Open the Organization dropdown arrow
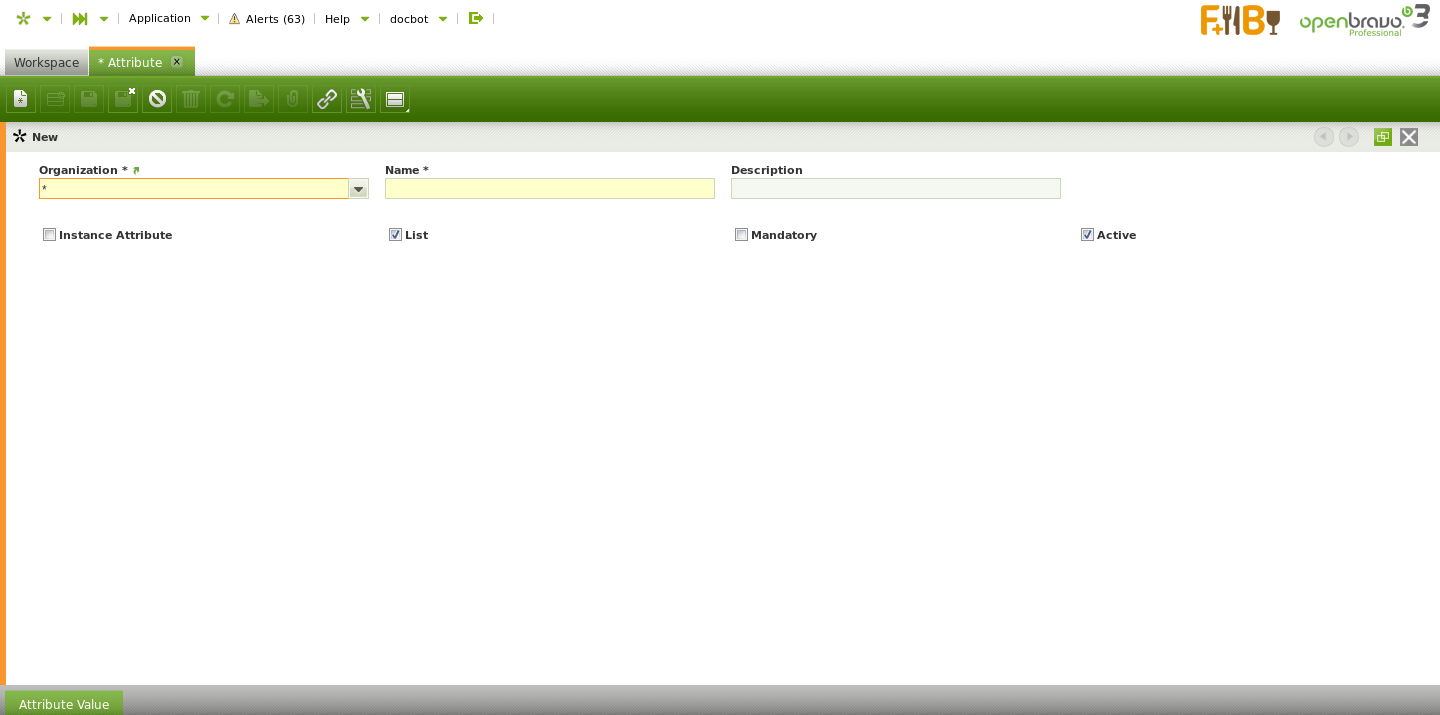 tap(358, 189)
